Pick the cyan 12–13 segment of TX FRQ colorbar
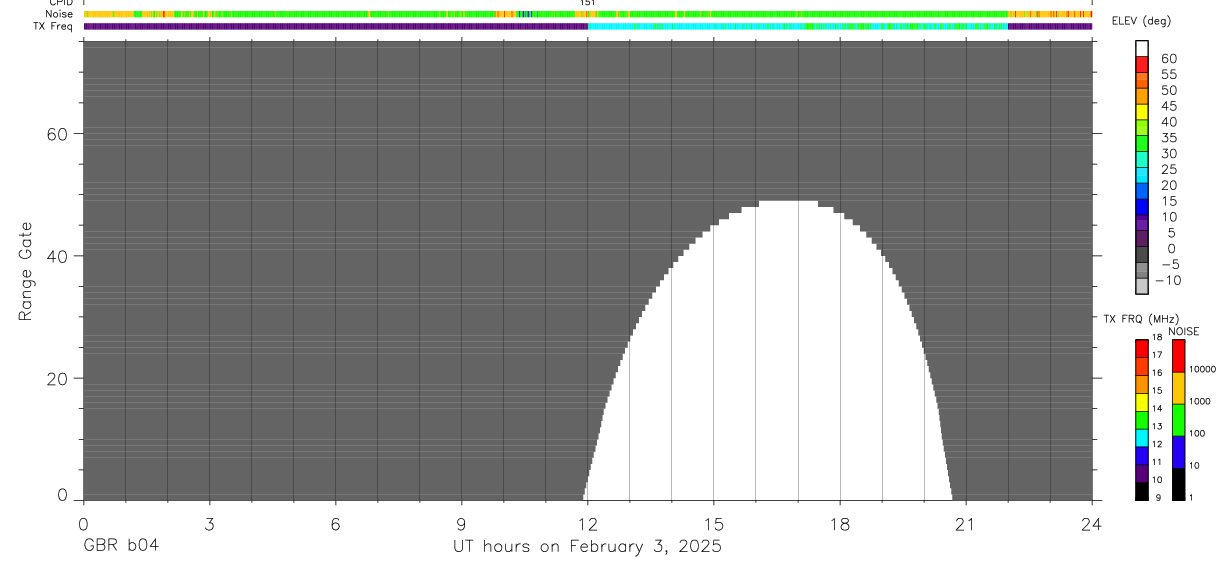Viewport: 1228px width, 567px height. [1142, 438]
